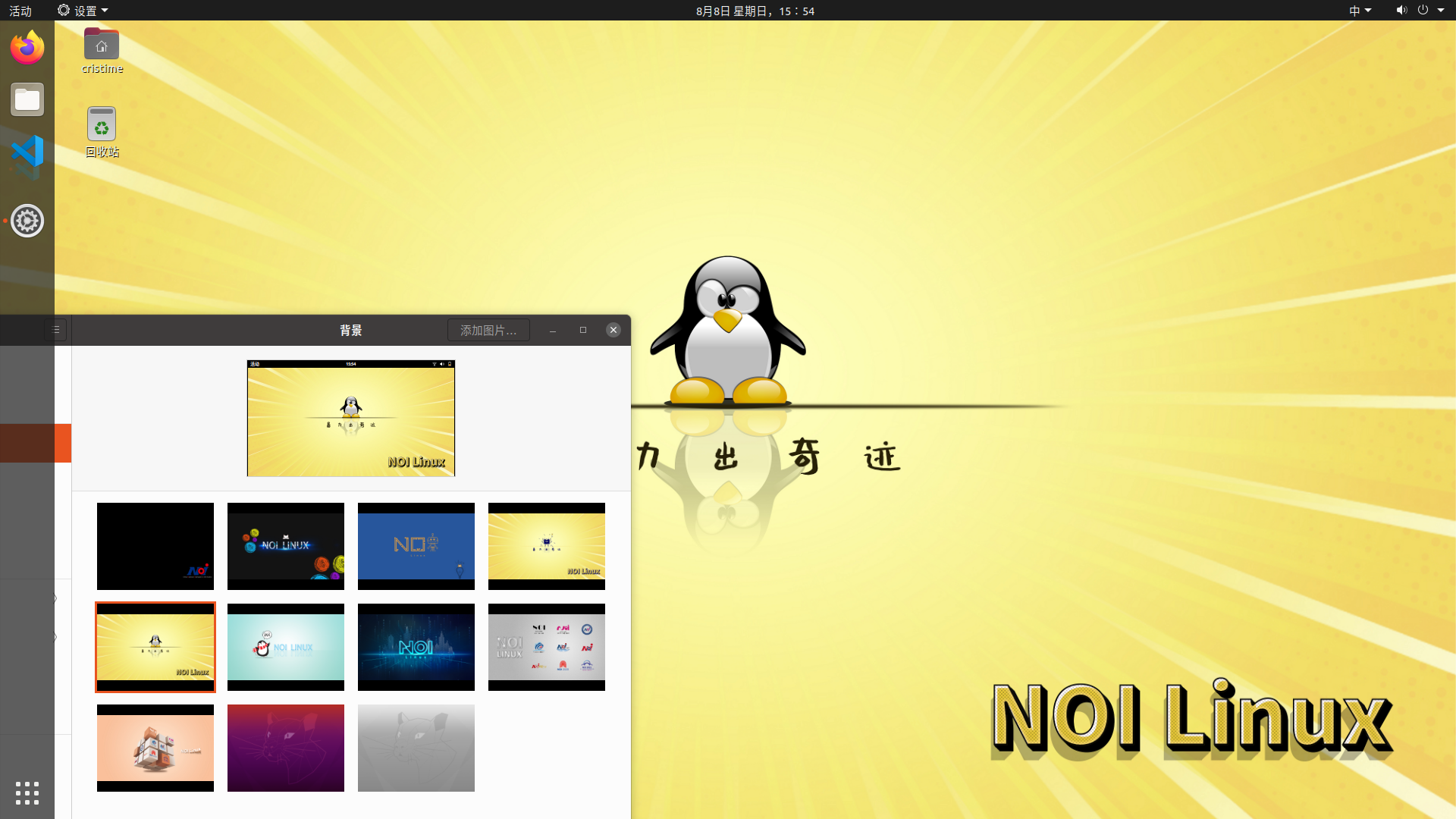Maximize the 背景 settings window
Viewport: 1456px width, 819px height.
583,330
